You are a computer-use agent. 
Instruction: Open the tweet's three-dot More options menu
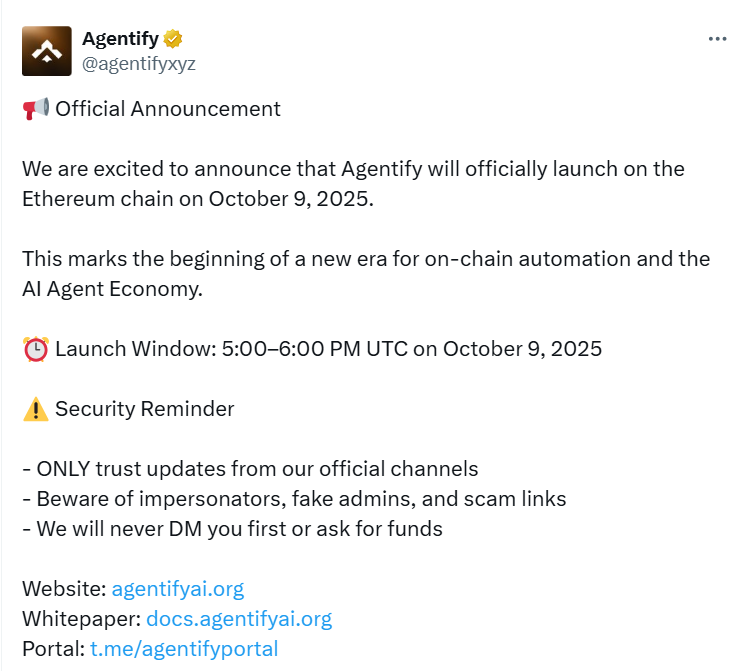tap(717, 39)
